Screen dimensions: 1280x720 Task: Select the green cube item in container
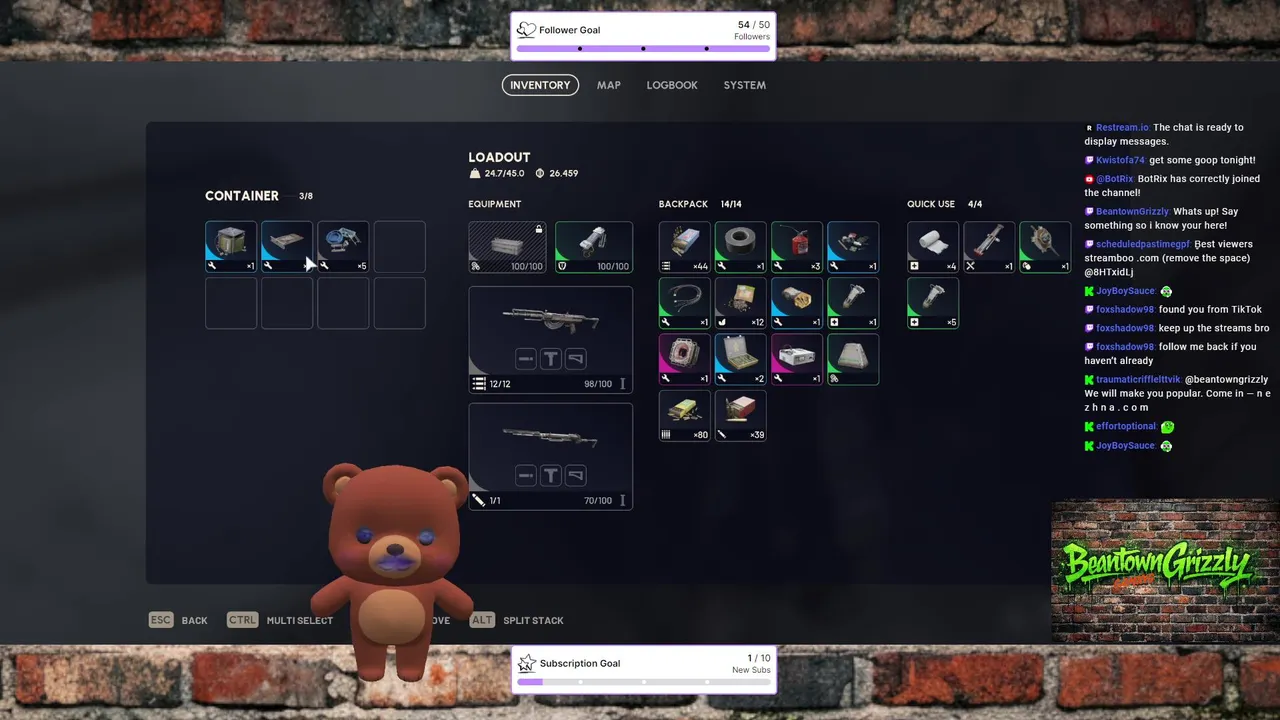point(231,247)
